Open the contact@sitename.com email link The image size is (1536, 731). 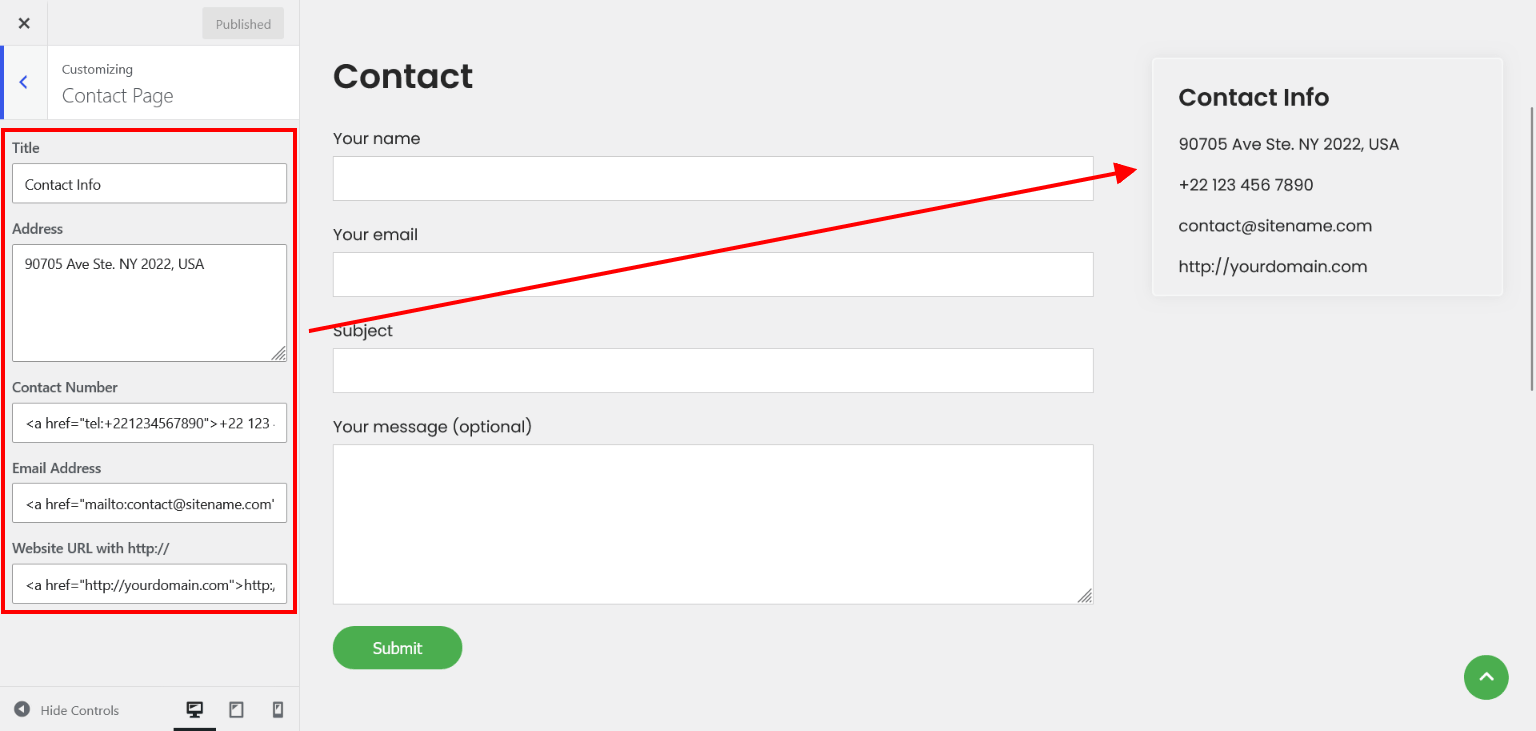[1275, 226]
